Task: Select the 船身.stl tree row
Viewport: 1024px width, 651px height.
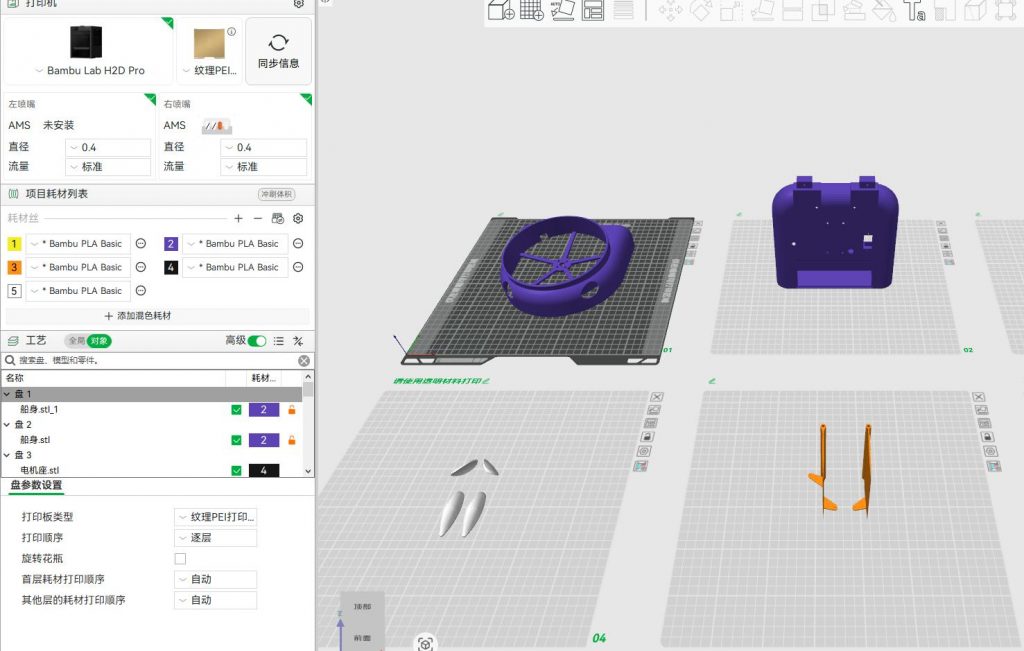Action: click(152, 440)
